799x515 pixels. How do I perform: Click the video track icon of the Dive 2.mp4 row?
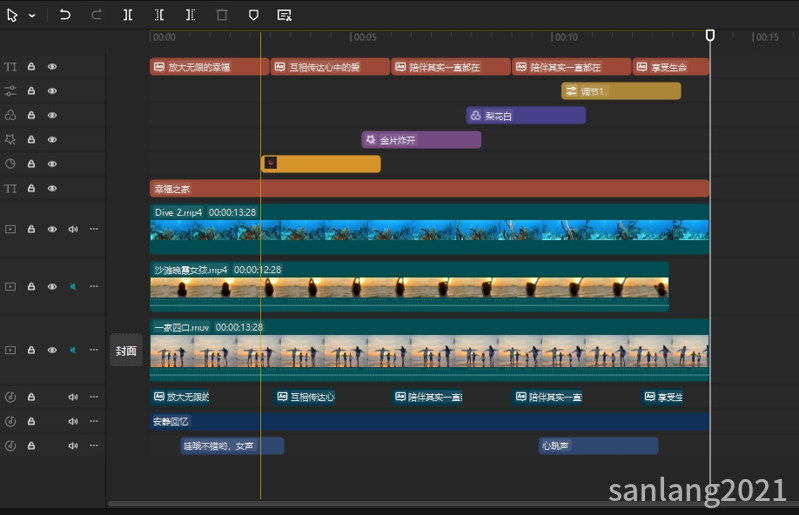pos(10,229)
